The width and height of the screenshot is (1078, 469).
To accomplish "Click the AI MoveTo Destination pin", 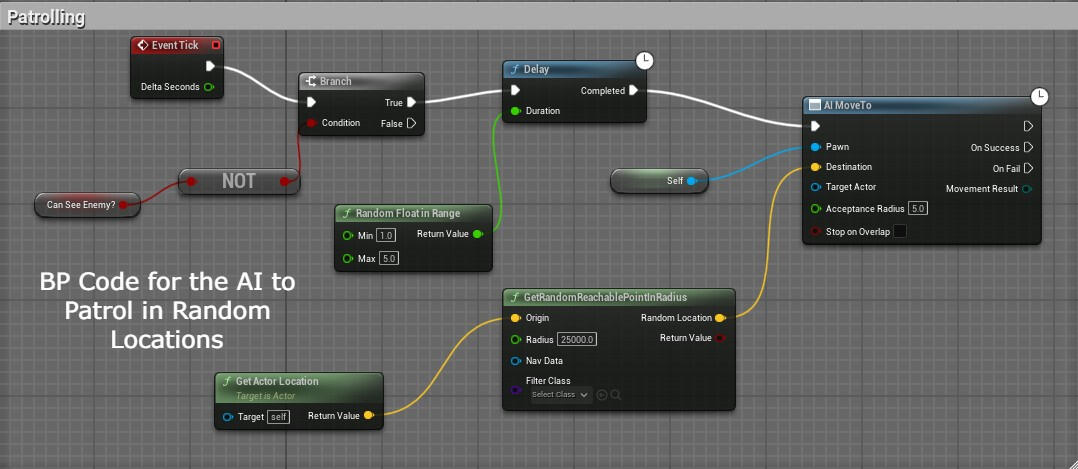I will point(815,167).
